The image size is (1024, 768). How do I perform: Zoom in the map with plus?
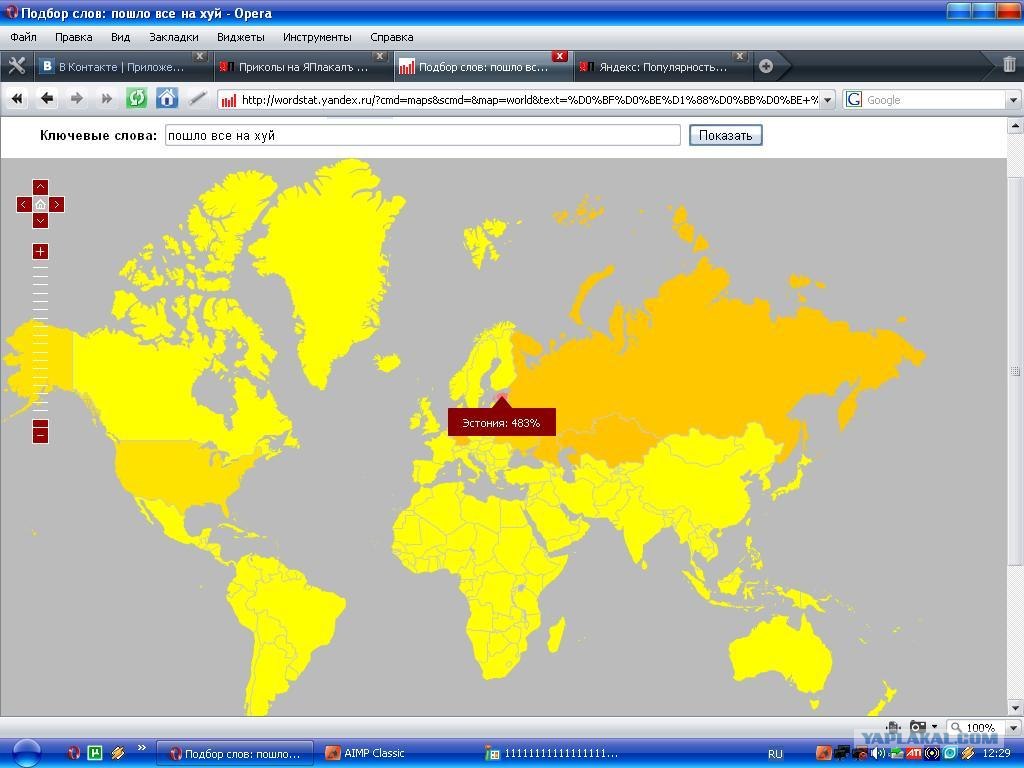[x=40, y=251]
